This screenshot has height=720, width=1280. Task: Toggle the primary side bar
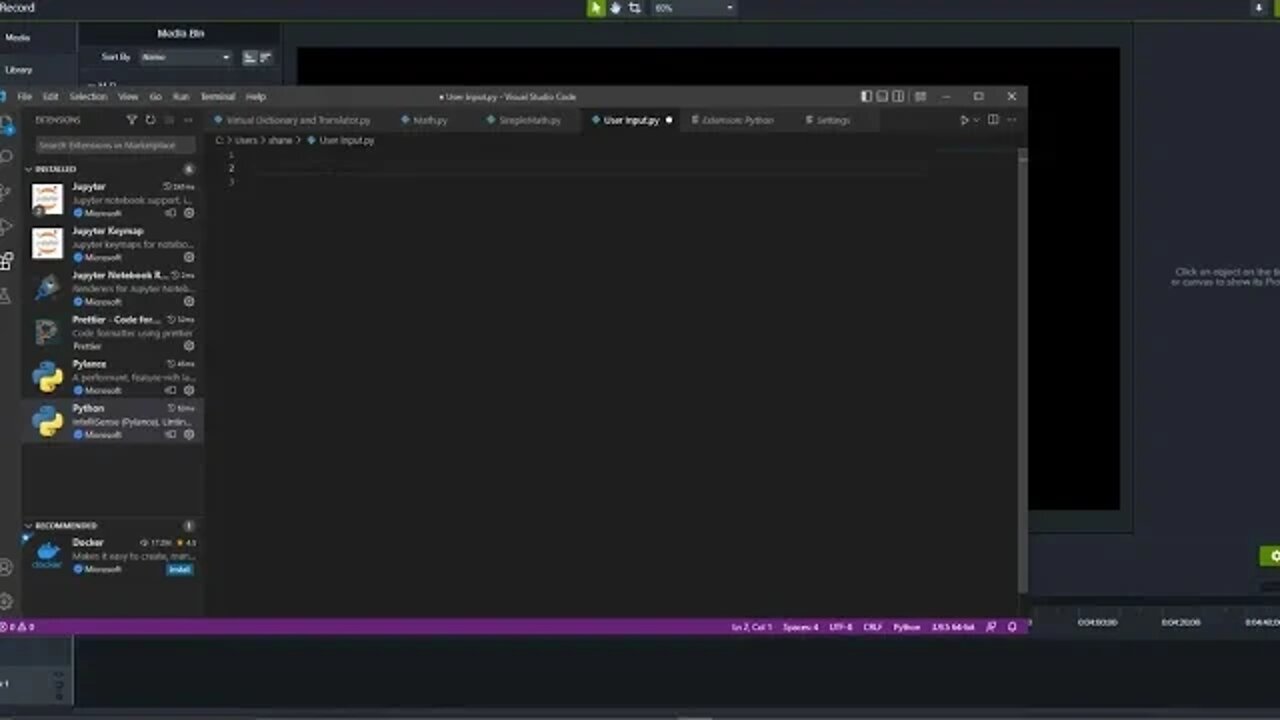click(866, 97)
